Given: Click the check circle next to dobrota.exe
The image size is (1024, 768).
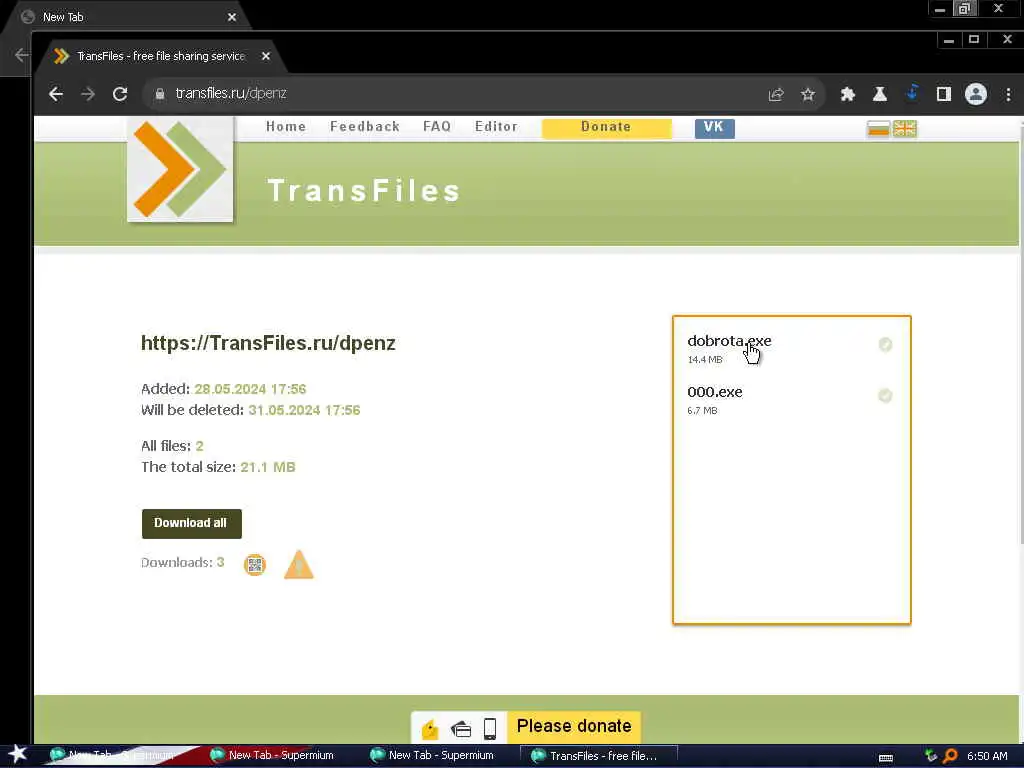Looking at the screenshot, I should click(x=885, y=344).
